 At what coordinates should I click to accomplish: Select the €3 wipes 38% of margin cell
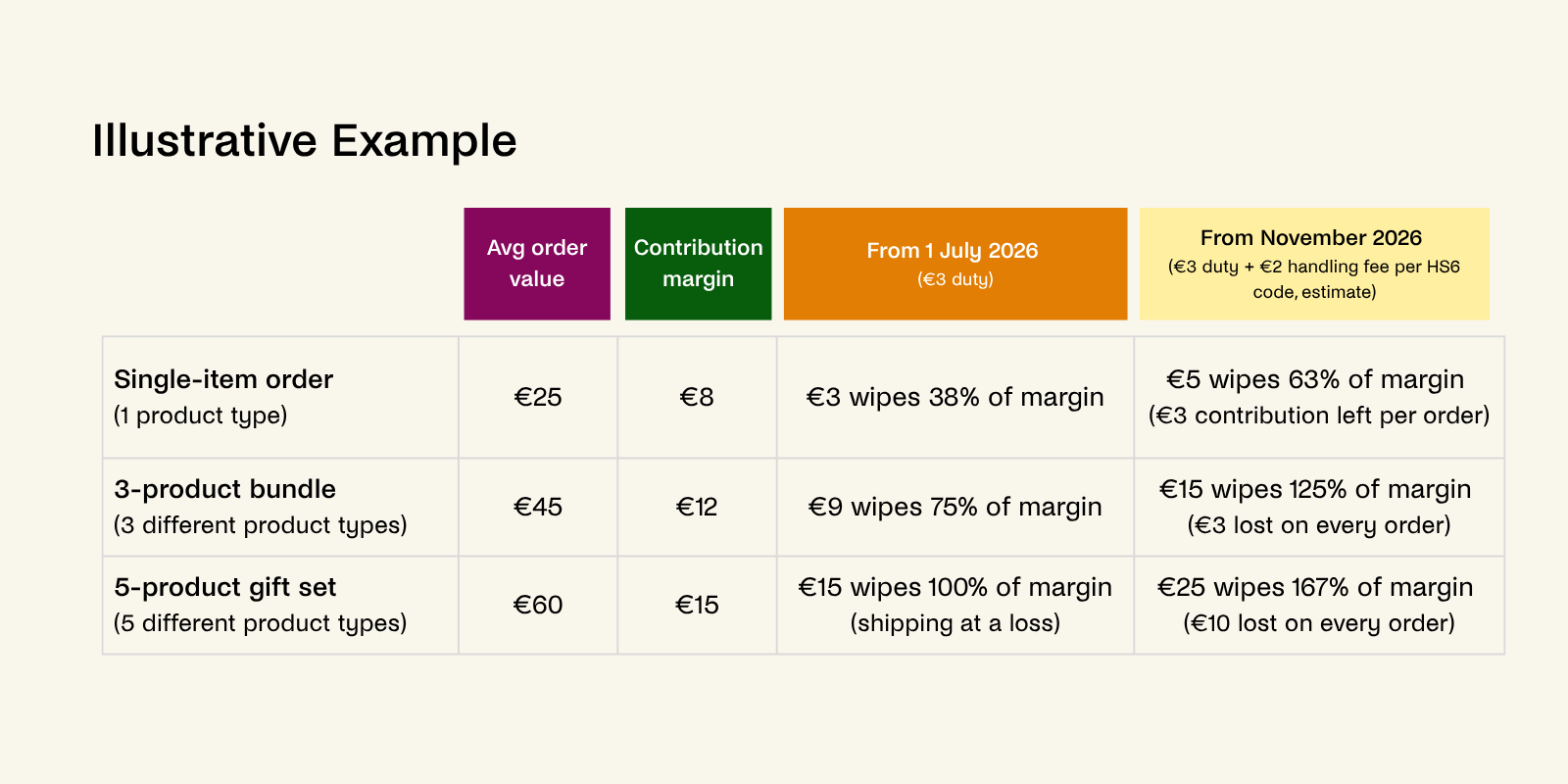click(955, 397)
